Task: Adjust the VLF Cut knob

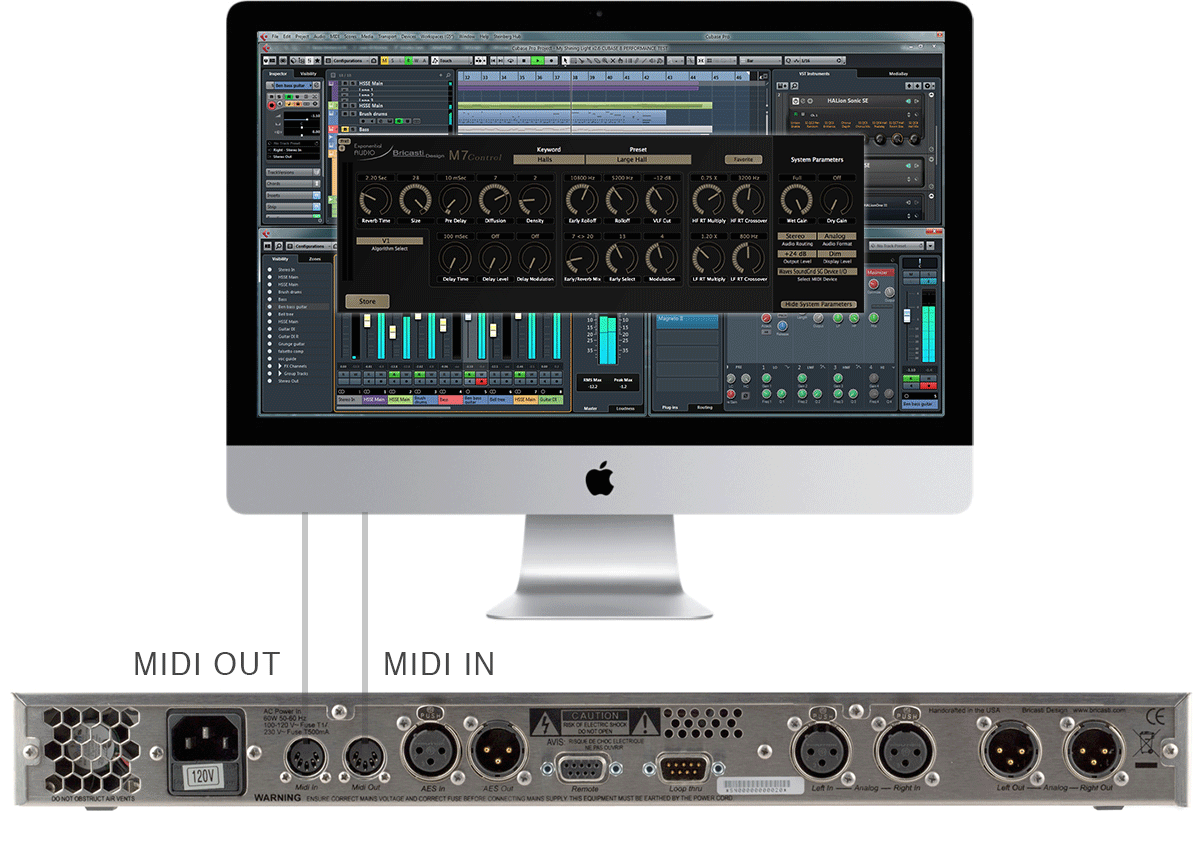Action: point(661,199)
